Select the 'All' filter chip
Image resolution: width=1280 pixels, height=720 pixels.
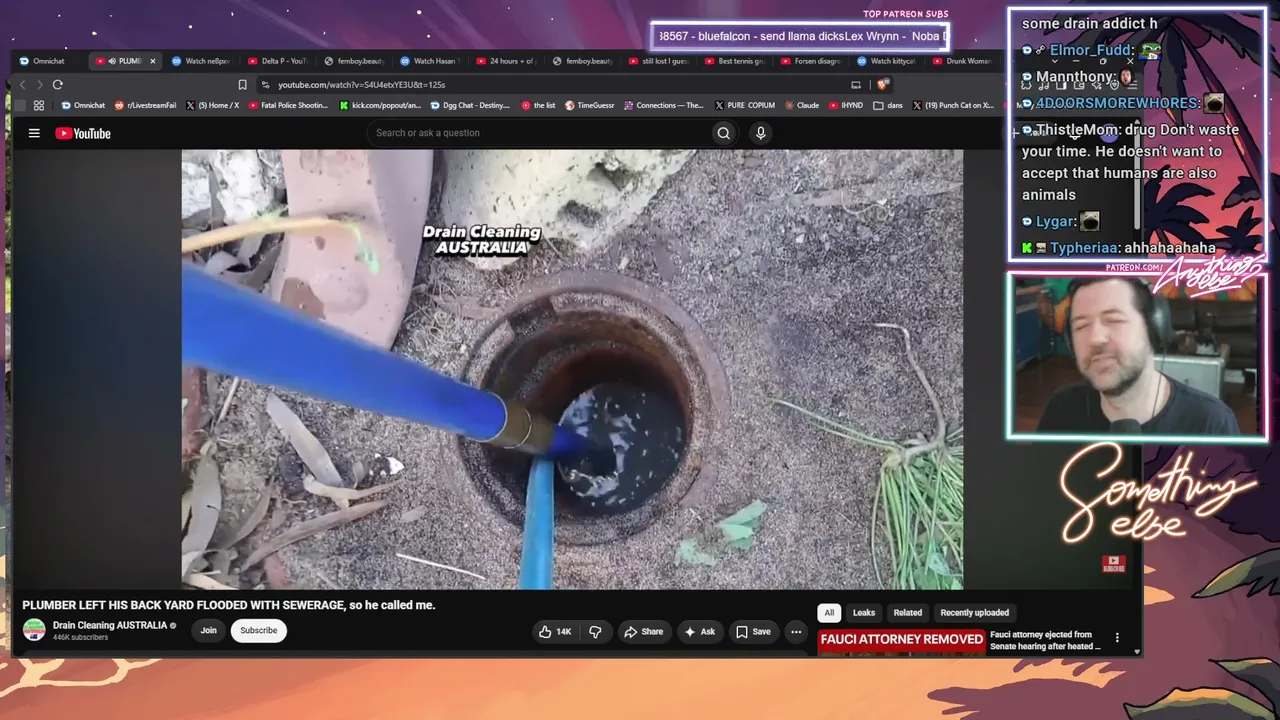point(829,613)
